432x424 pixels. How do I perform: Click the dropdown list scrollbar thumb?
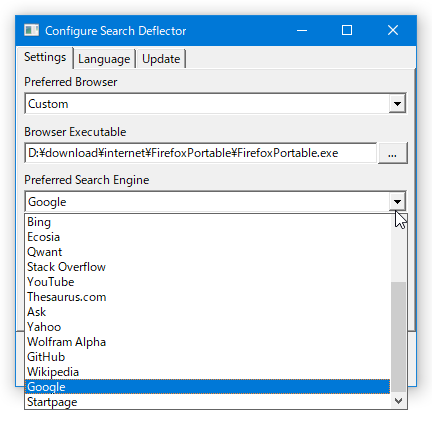(x=398, y=337)
